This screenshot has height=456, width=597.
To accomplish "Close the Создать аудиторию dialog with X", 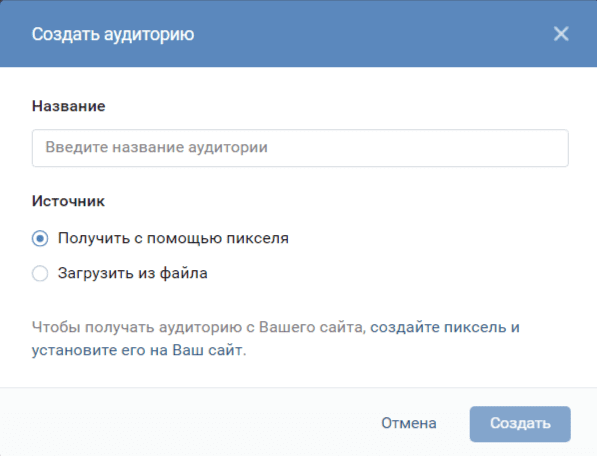I will pyautogui.click(x=561, y=33).
